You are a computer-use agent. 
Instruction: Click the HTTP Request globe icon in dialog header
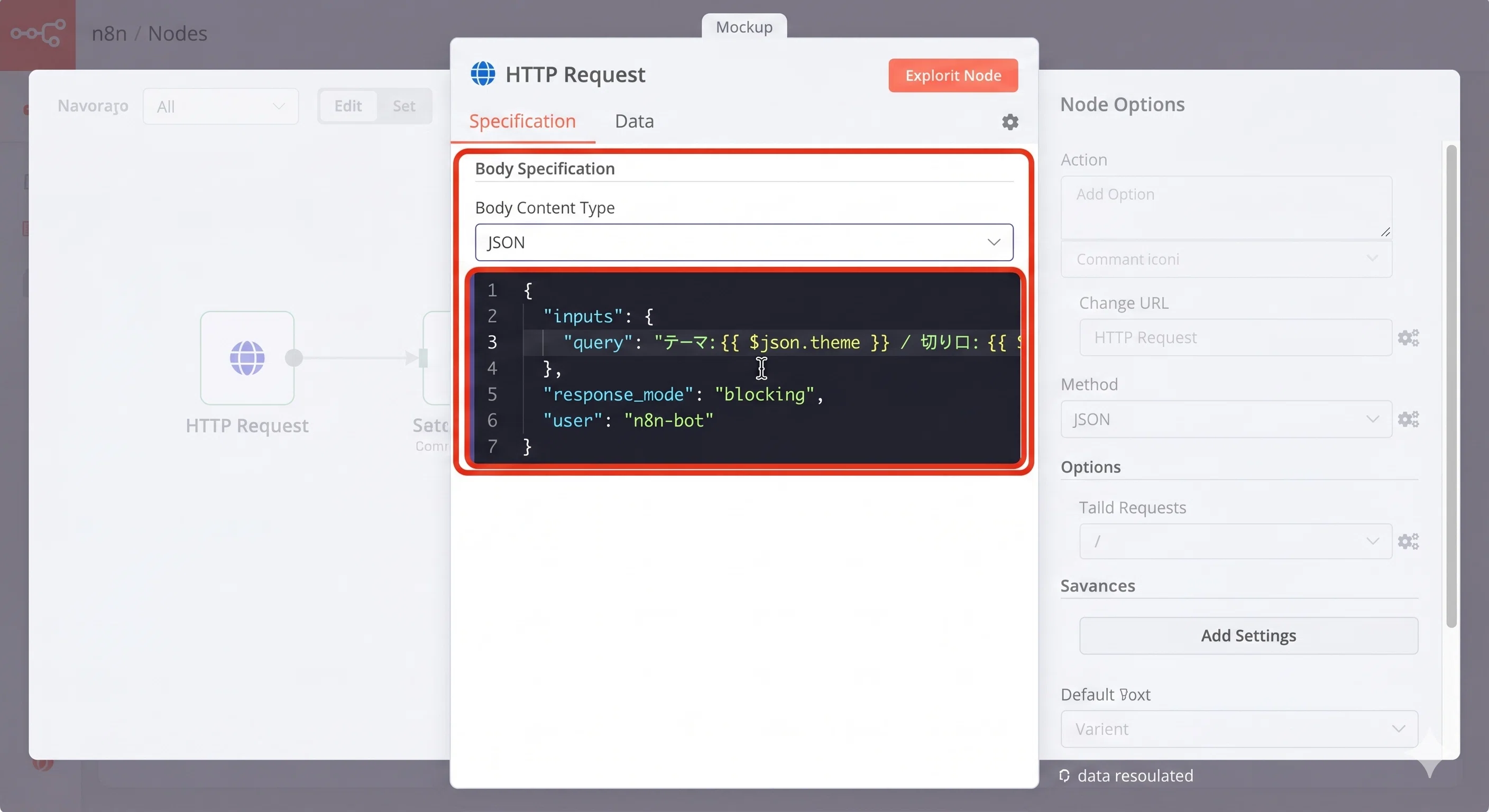tap(483, 74)
